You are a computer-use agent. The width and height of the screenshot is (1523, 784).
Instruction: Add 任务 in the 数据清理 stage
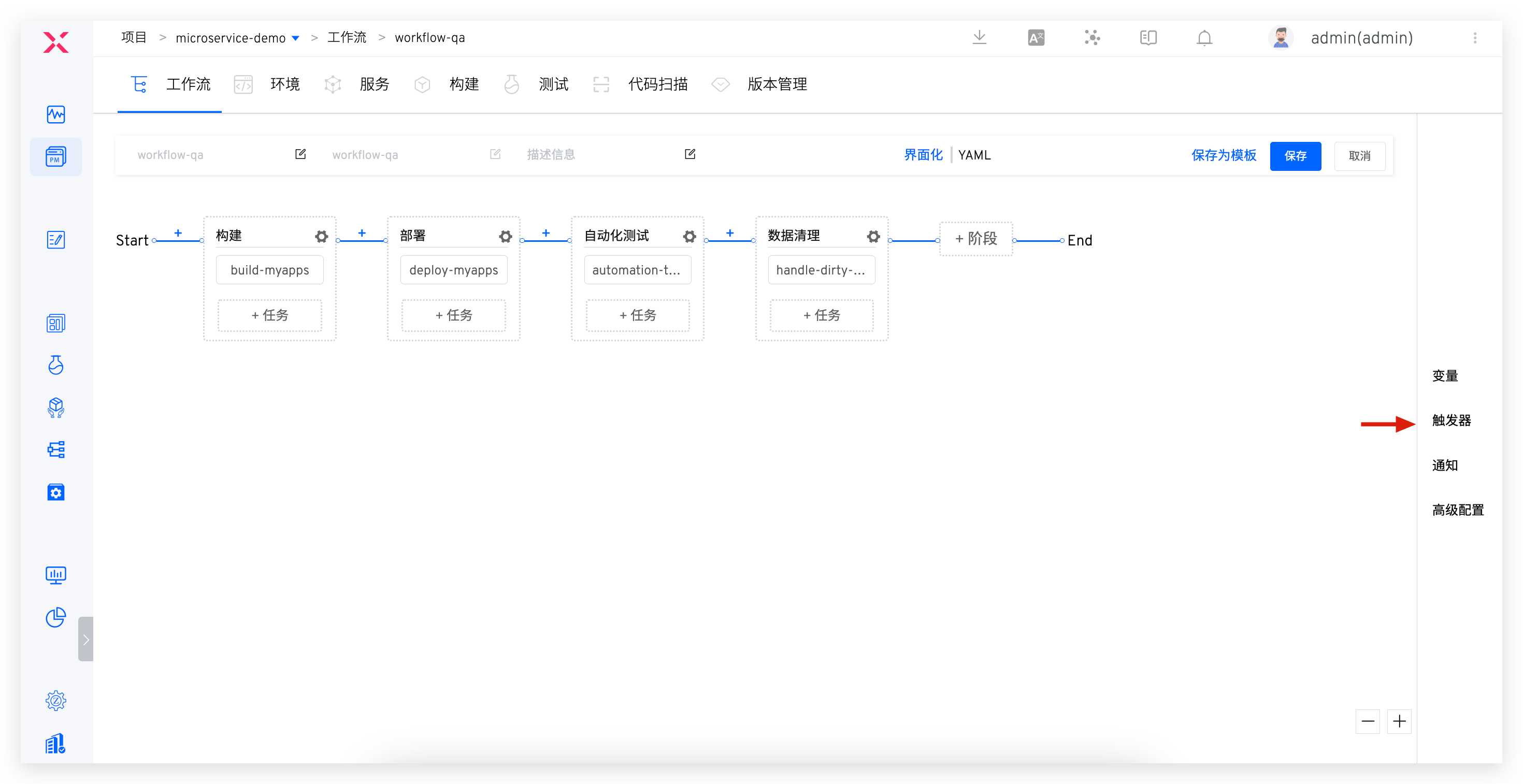pos(821,315)
